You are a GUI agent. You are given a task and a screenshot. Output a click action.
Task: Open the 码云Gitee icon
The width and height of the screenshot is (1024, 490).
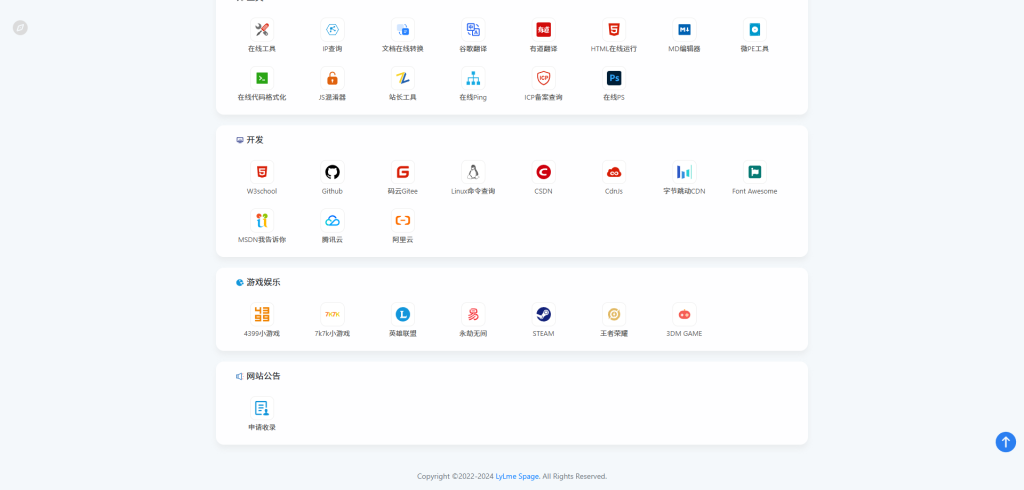[x=403, y=172]
